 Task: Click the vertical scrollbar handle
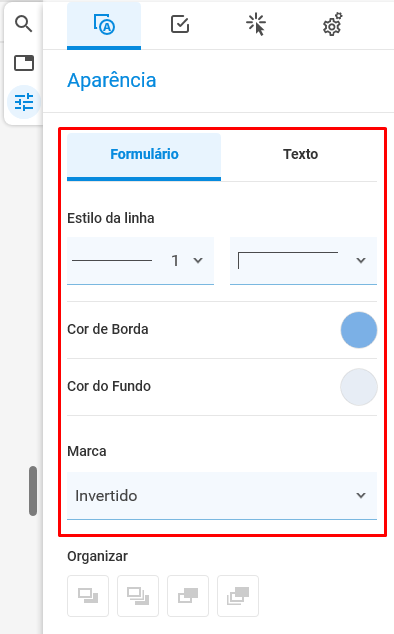(x=33, y=491)
